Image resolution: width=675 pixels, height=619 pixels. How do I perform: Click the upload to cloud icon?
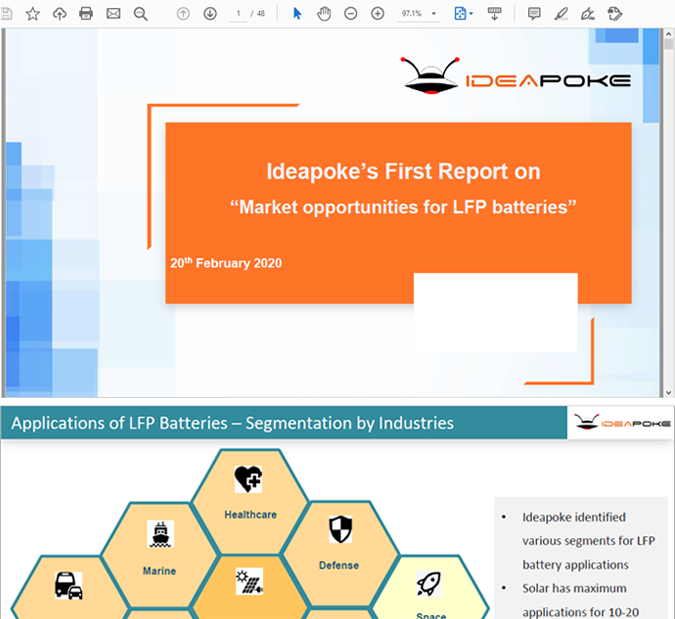pos(59,14)
